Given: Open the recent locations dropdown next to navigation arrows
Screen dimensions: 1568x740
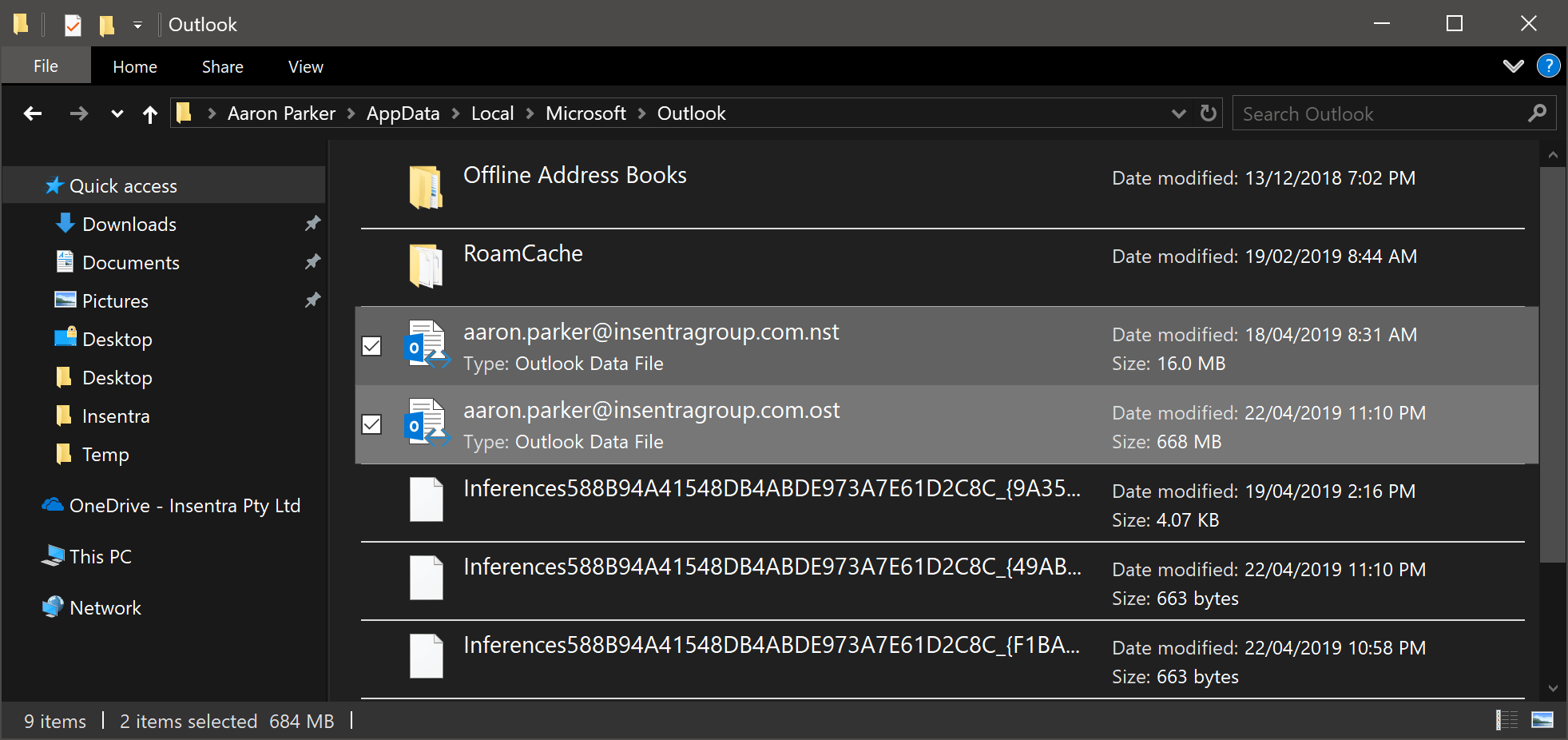Looking at the screenshot, I should [117, 113].
